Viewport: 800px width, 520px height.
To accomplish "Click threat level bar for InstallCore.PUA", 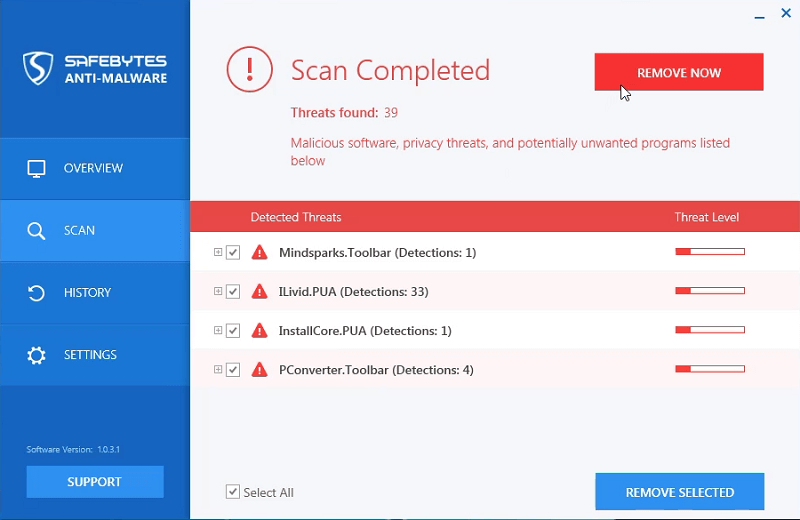I will (710, 330).
